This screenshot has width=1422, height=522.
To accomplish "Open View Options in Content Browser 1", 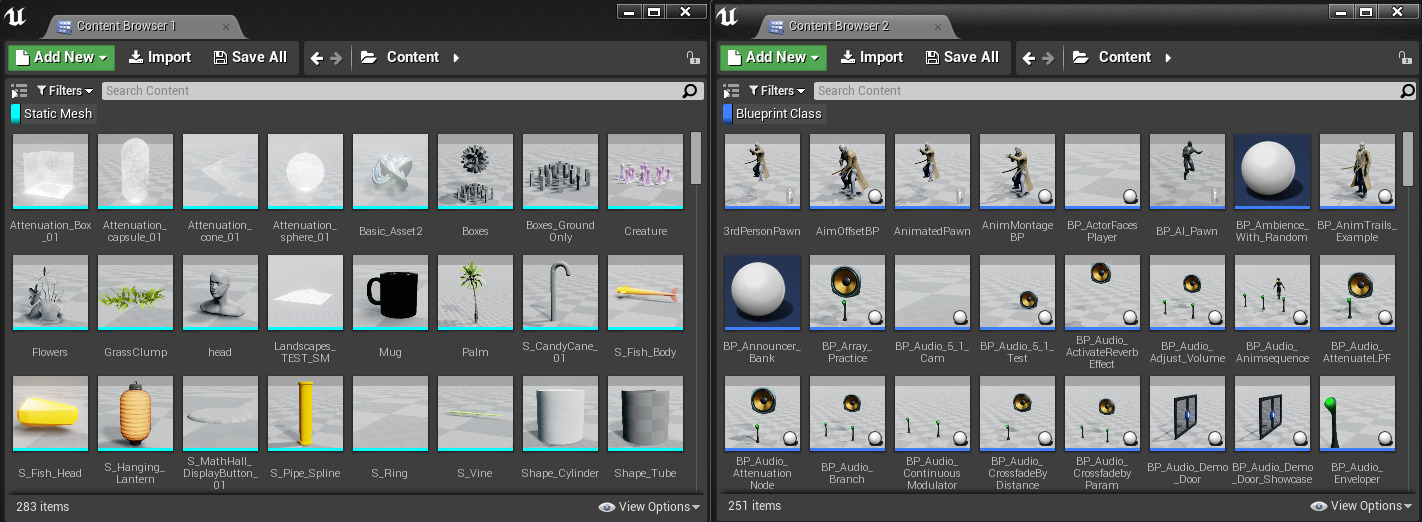I will [x=650, y=507].
